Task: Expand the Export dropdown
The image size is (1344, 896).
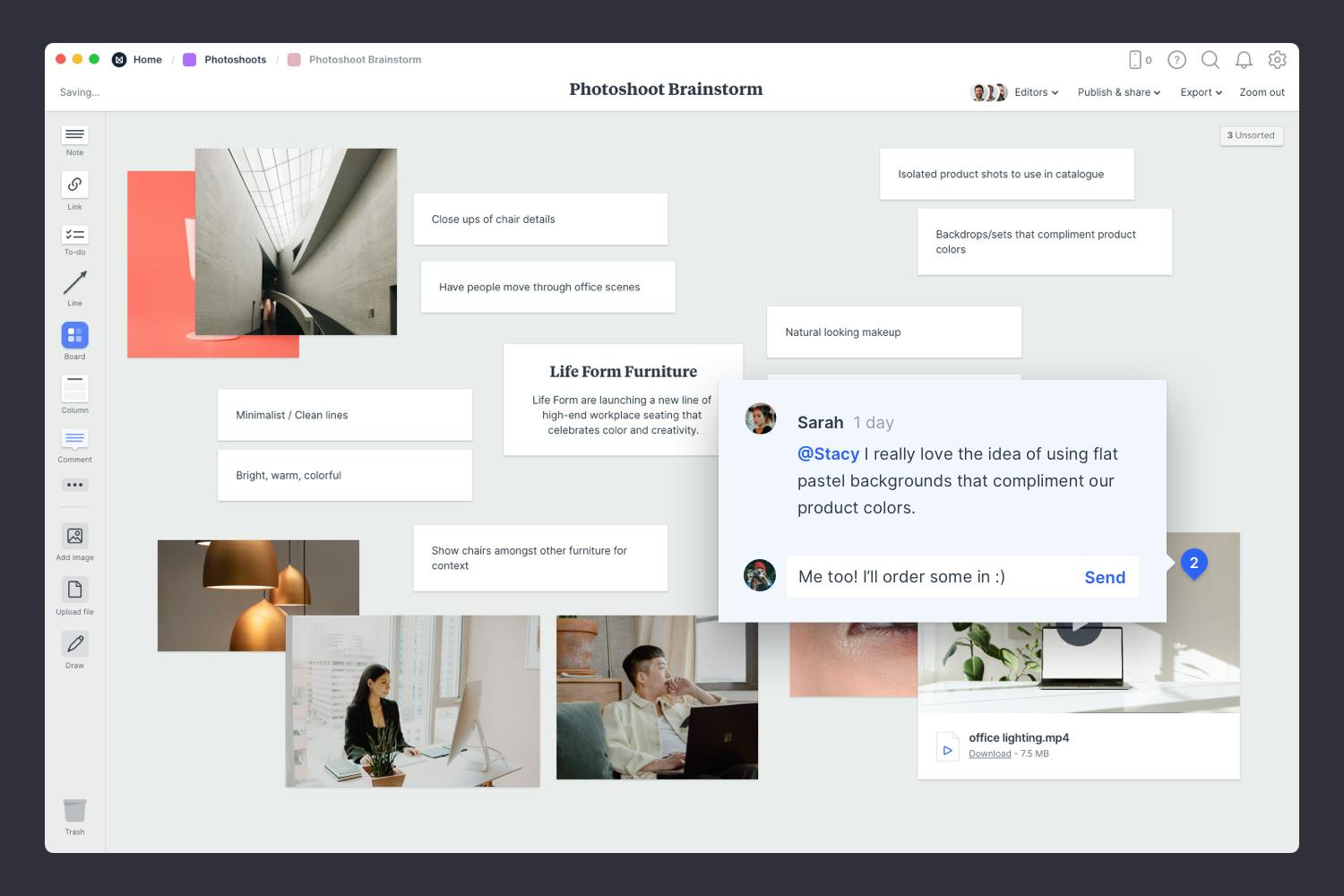Action: point(1201,92)
